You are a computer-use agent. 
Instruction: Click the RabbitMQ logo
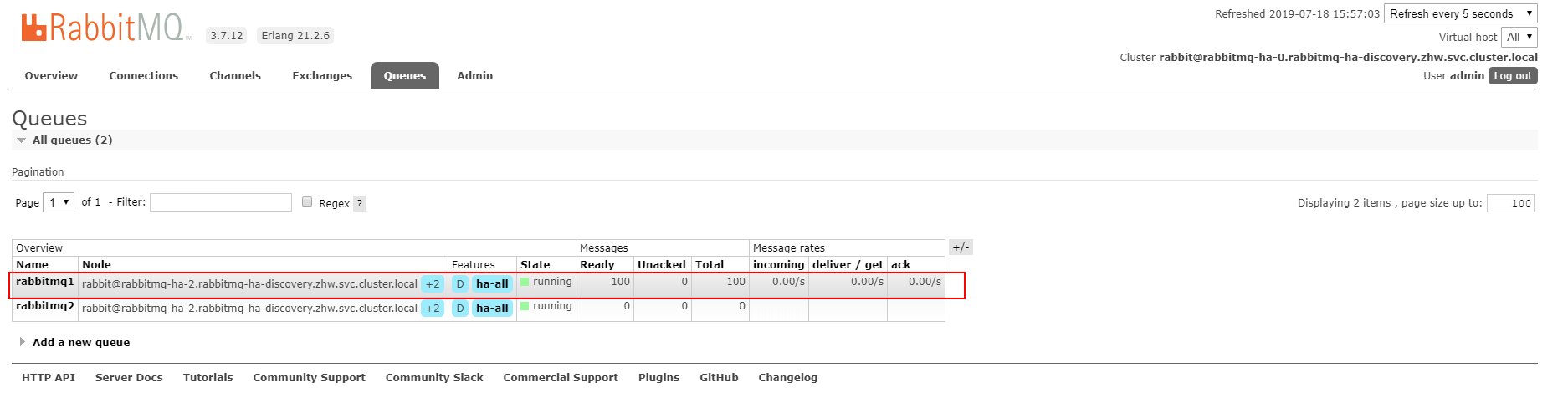pyautogui.click(x=105, y=28)
